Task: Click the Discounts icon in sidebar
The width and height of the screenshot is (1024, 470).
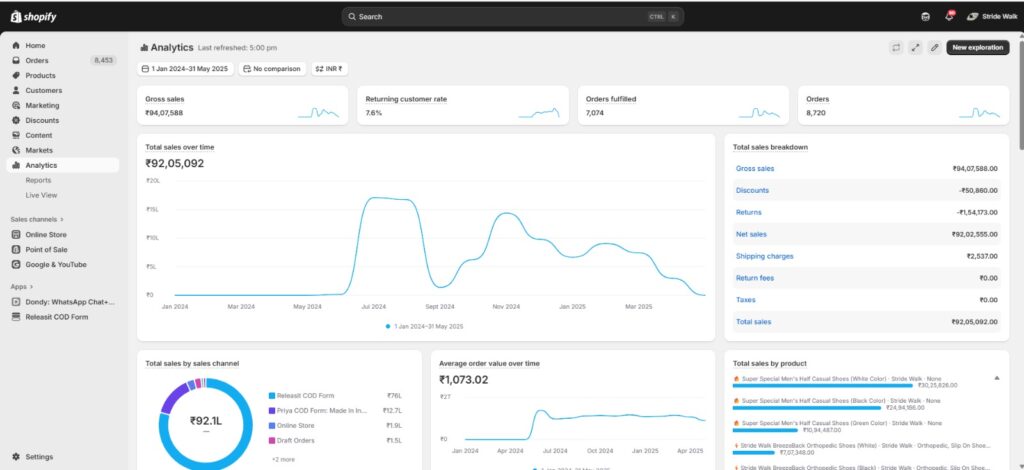Action: [x=16, y=120]
